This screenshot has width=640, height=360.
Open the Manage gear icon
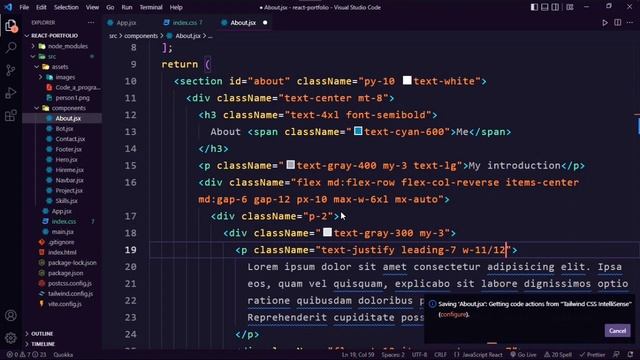coord(11,338)
